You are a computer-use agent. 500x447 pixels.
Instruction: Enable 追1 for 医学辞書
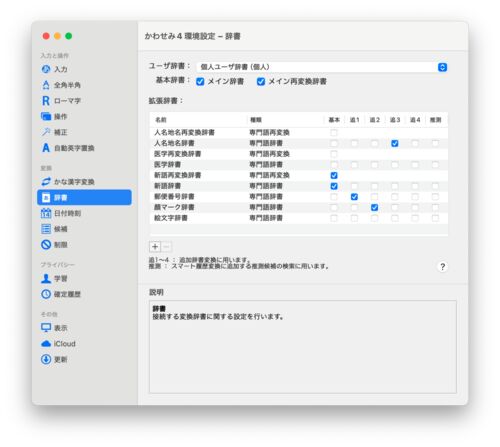tap(354, 165)
